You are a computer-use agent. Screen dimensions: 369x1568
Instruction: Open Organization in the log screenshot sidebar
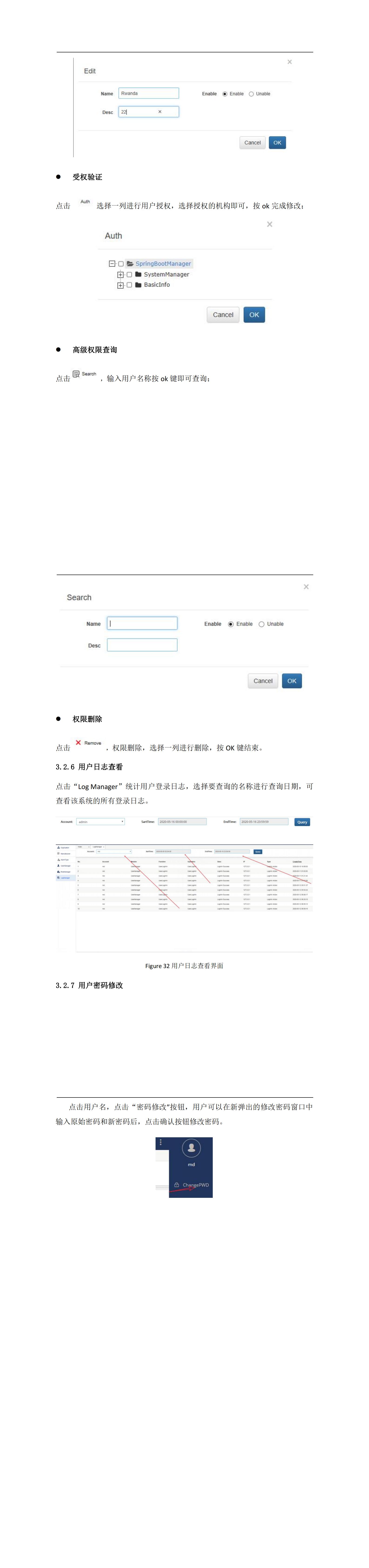click(x=63, y=847)
